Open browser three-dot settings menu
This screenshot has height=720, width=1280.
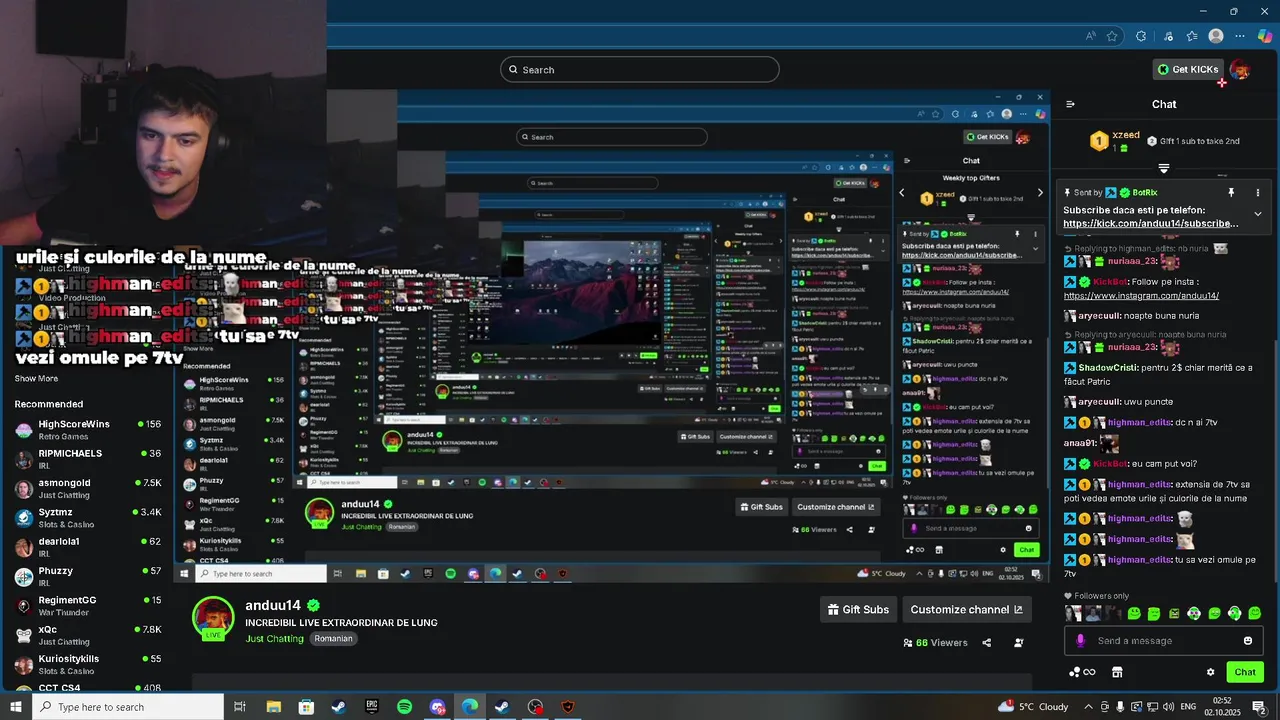1240,36
